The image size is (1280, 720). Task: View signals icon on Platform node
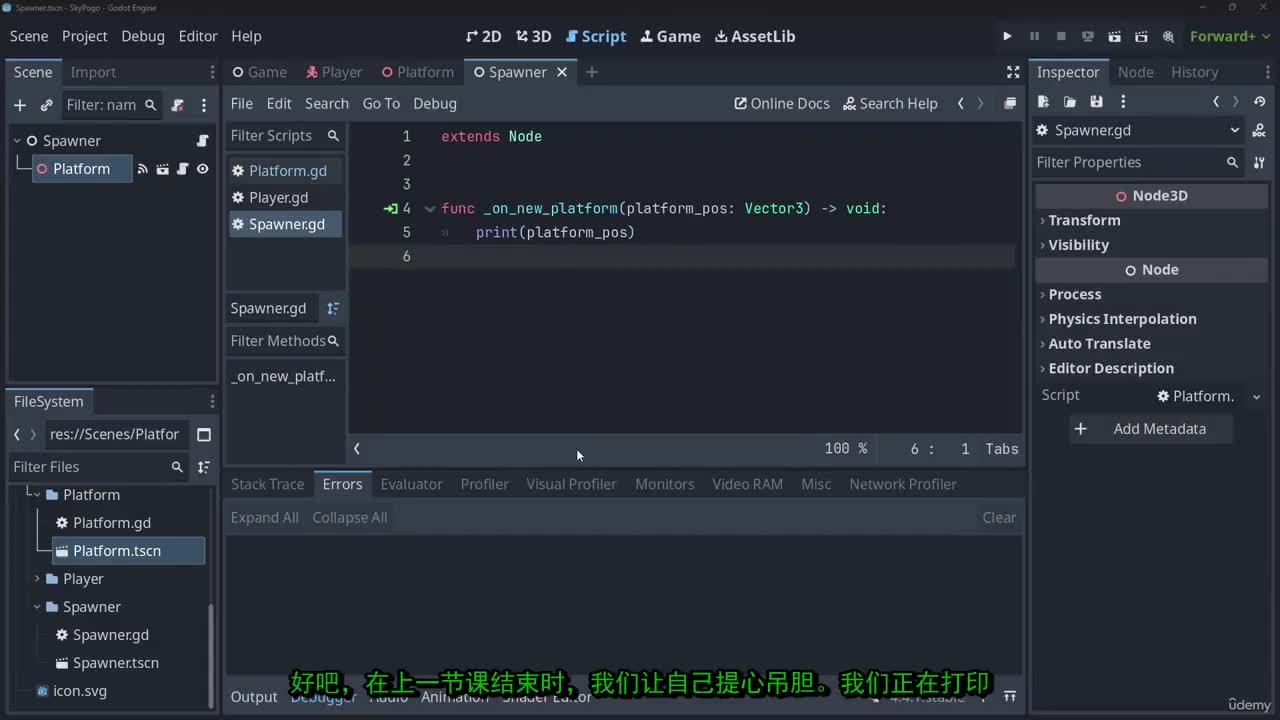(x=143, y=169)
